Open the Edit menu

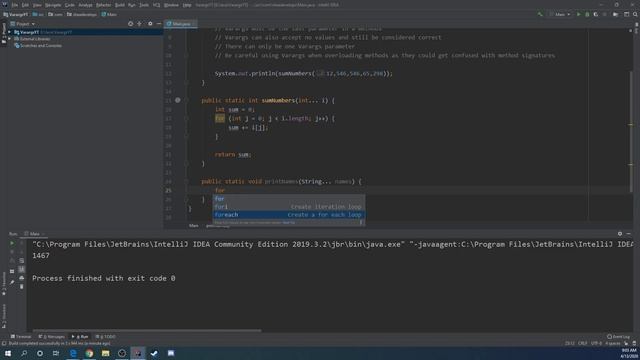coord(25,5)
